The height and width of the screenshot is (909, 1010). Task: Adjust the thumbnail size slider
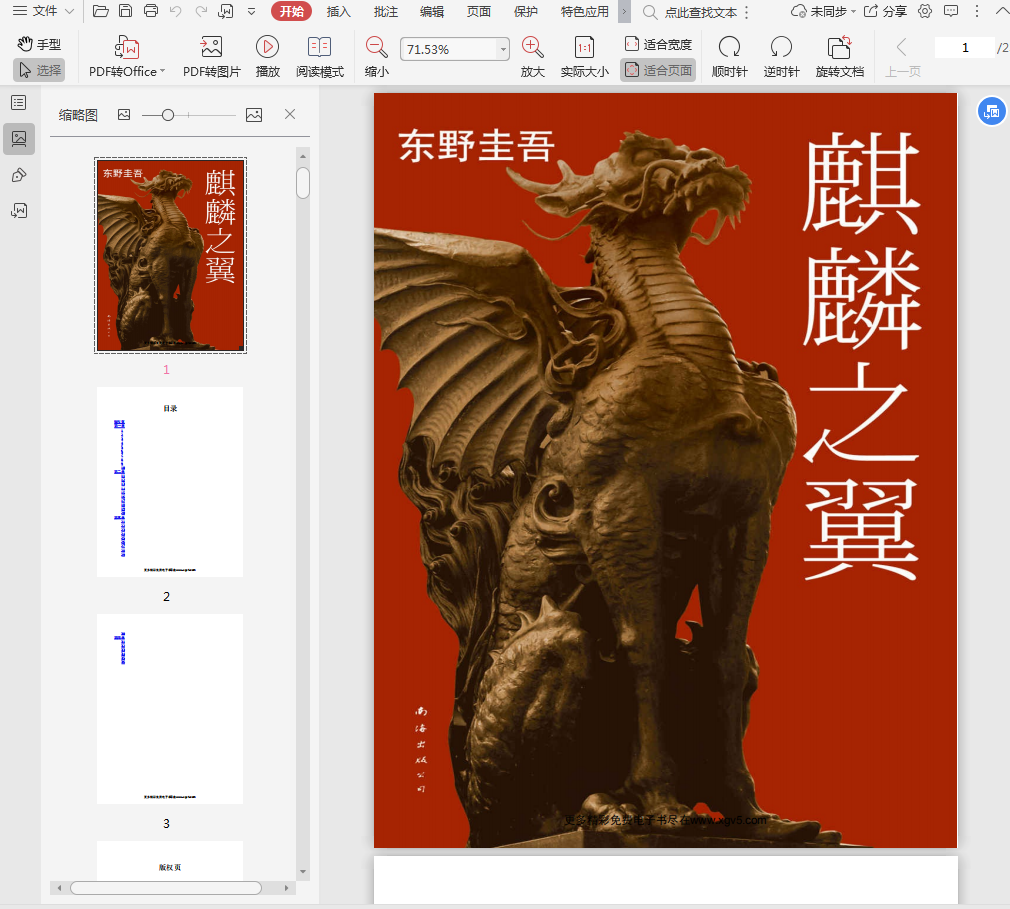pos(168,115)
